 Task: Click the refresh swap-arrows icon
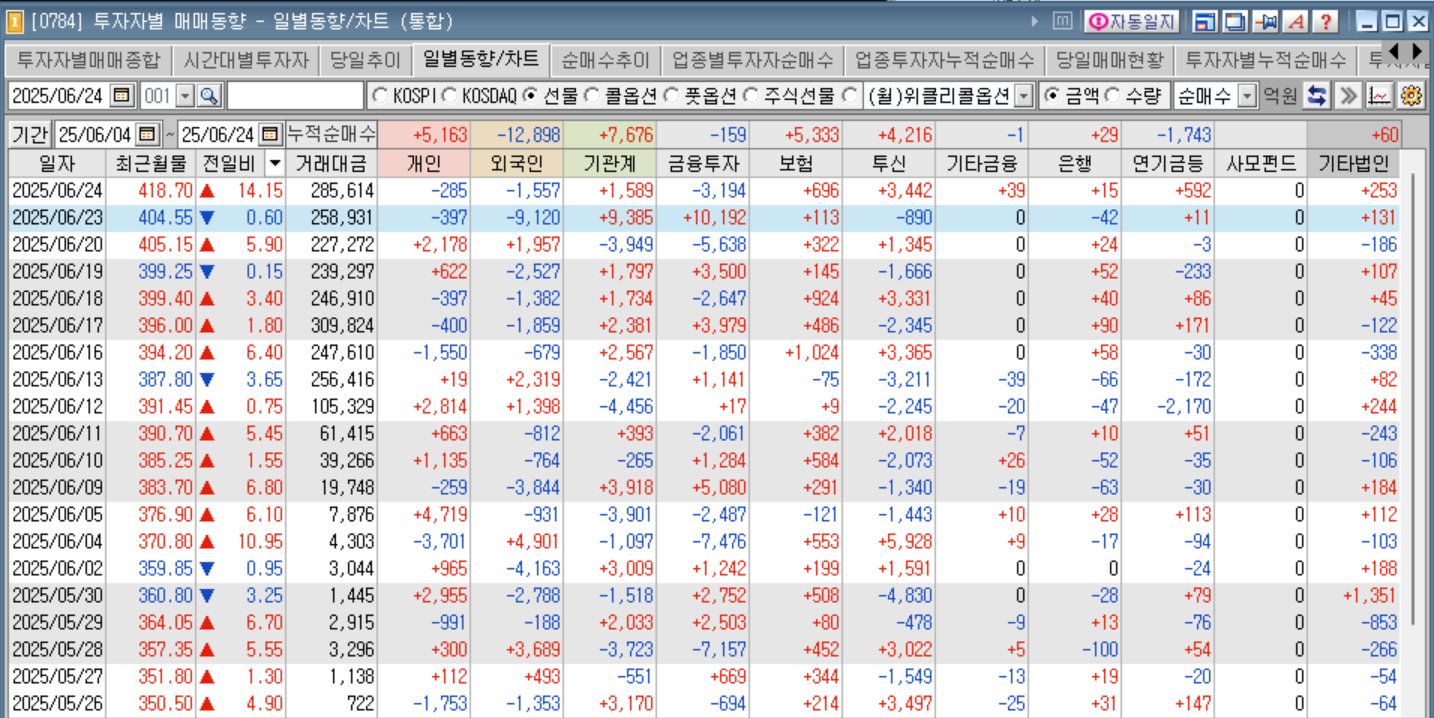(x=1318, y=96)
